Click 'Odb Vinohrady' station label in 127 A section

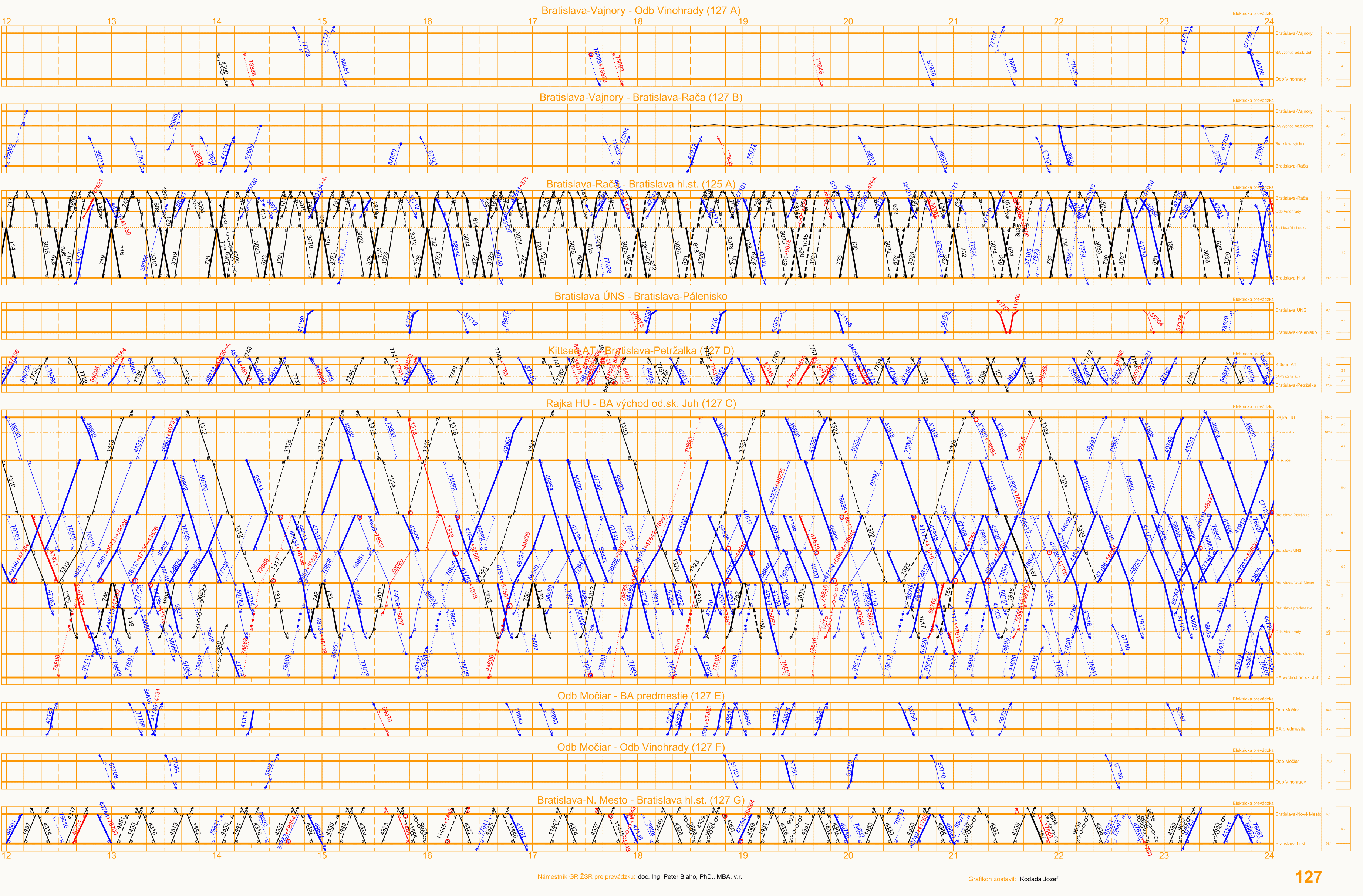click(x=1291, y=79)
